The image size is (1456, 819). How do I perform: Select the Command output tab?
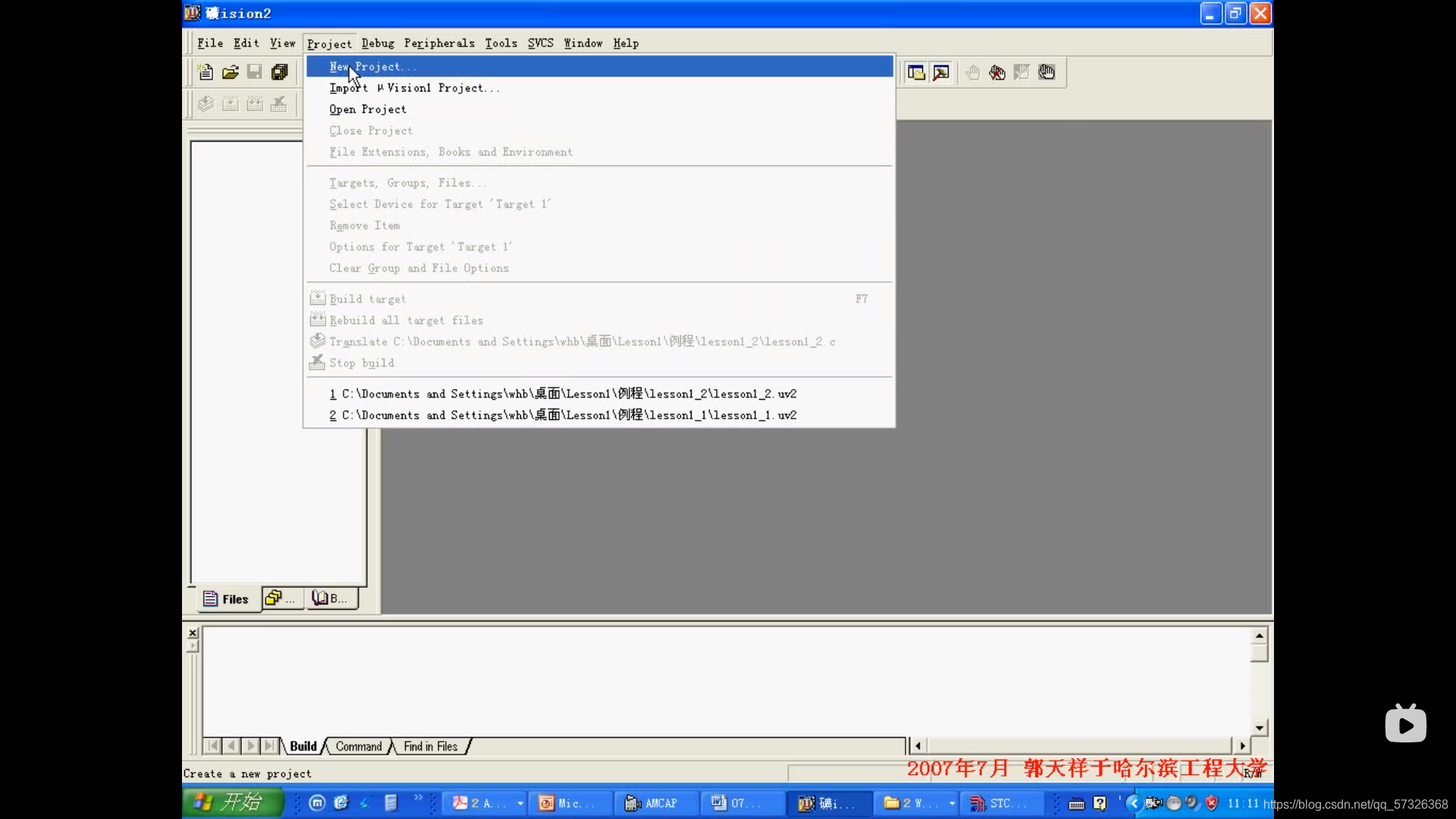click(359, 746)
